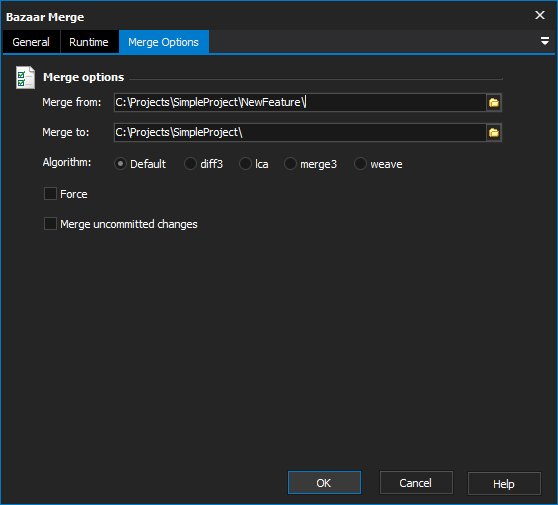Image resolution: width=558 pixels, height=505 pixels.
Task: Open Help for Bazaar Merge
Action: [x=504, y=483]
